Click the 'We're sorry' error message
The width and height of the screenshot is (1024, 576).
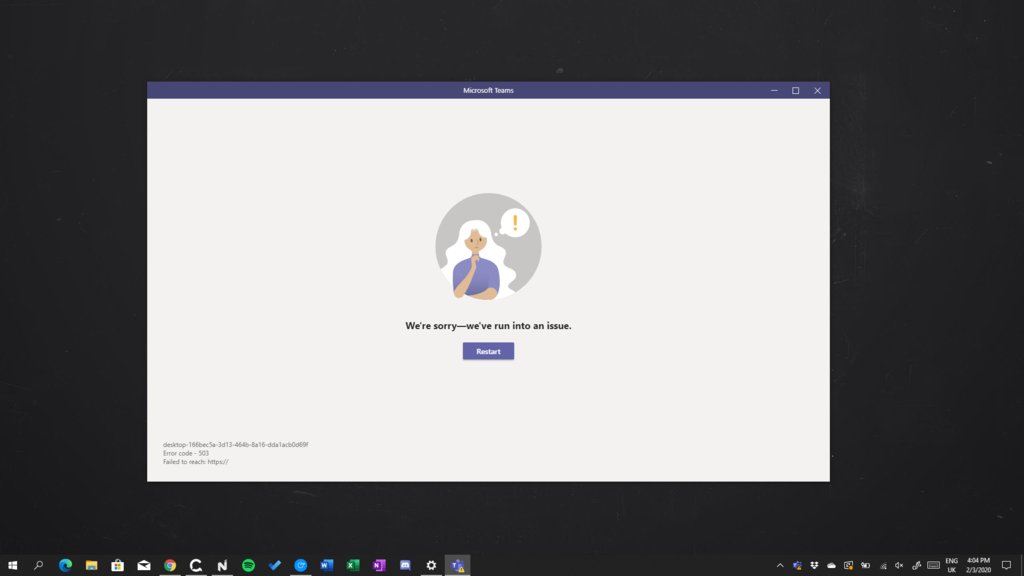(488, 326)
